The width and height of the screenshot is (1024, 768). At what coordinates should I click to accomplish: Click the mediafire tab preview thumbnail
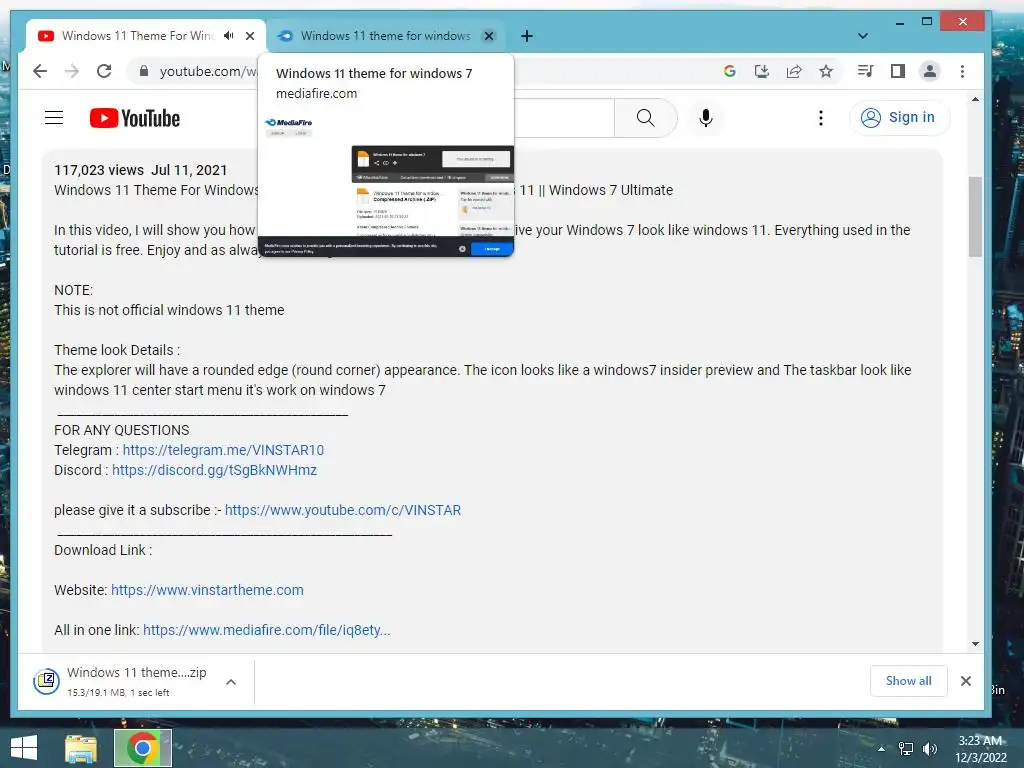coord(387,185)
